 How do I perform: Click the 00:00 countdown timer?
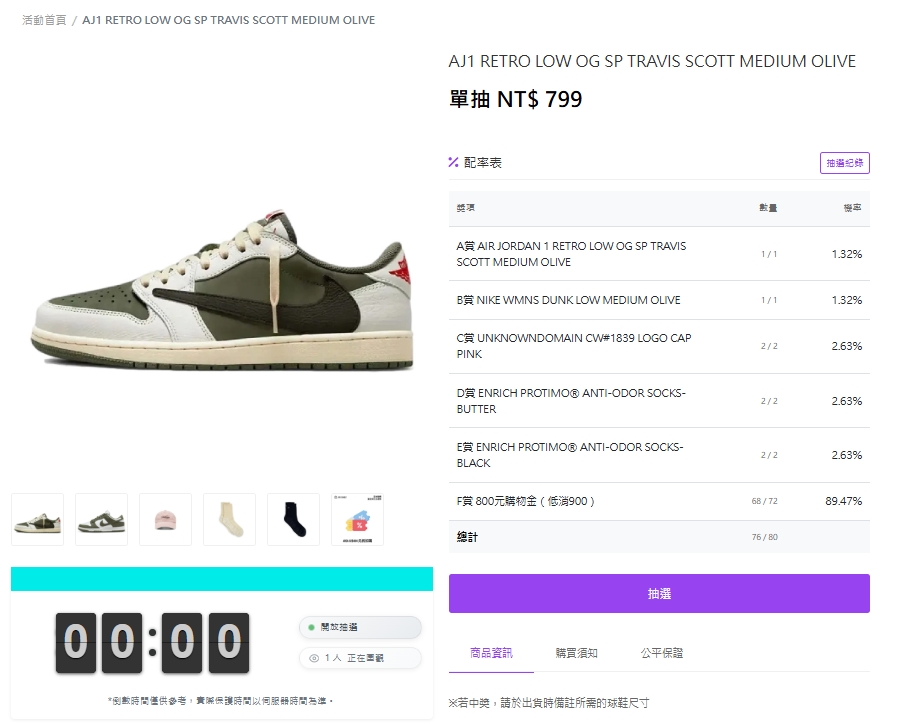pyautogui.click(x=152, y=642)
